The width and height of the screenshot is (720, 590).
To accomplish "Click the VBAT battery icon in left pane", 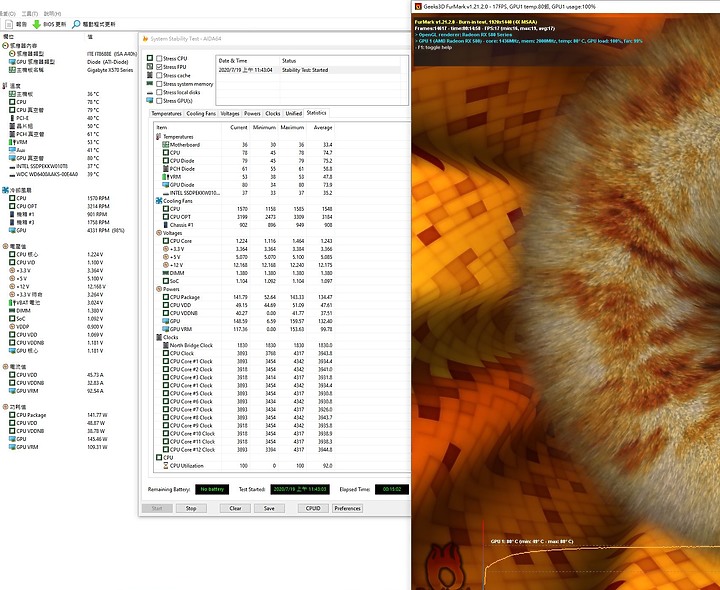I will click(x=12, y=302).
